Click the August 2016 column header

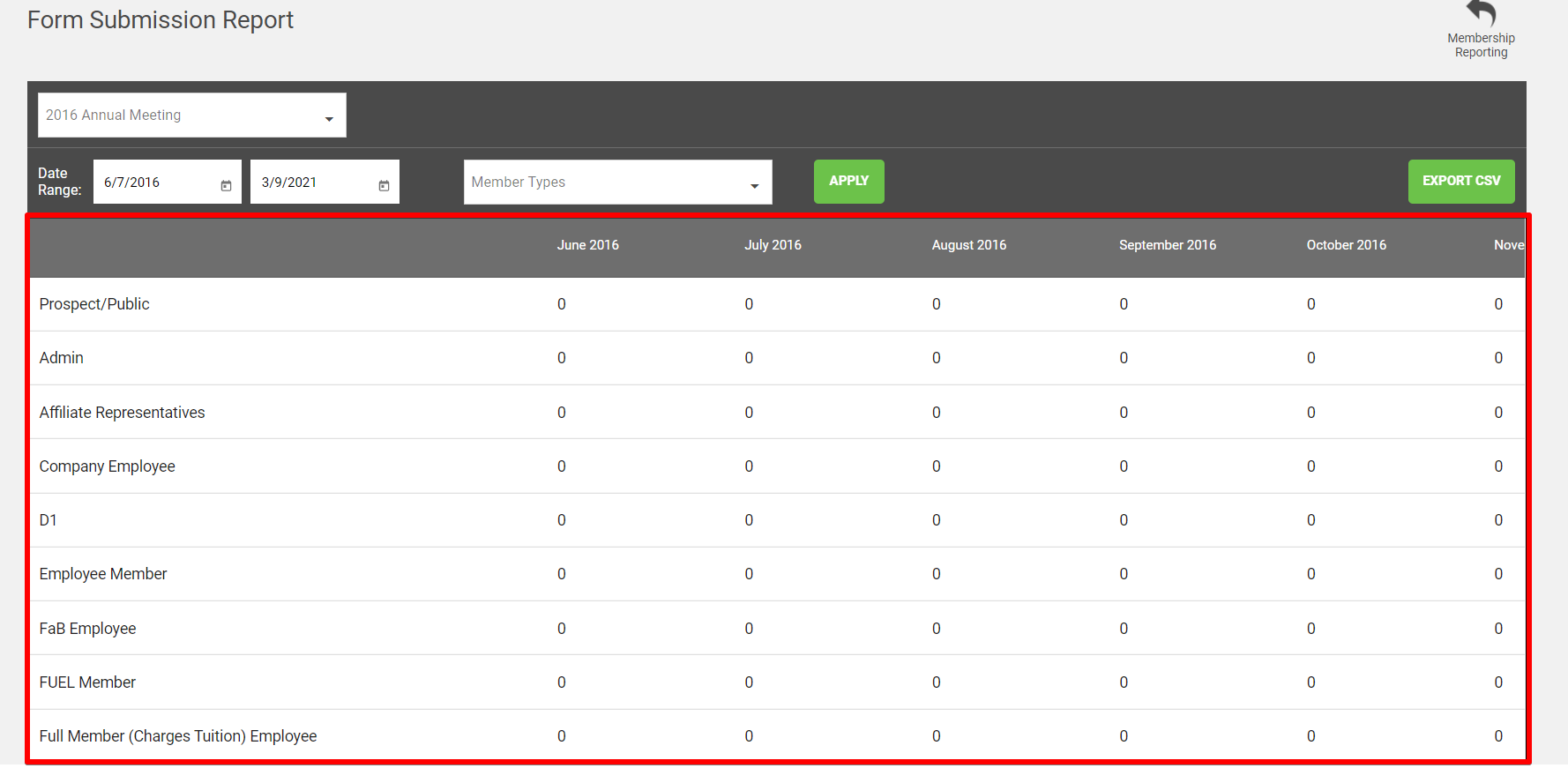click(969, 245)
